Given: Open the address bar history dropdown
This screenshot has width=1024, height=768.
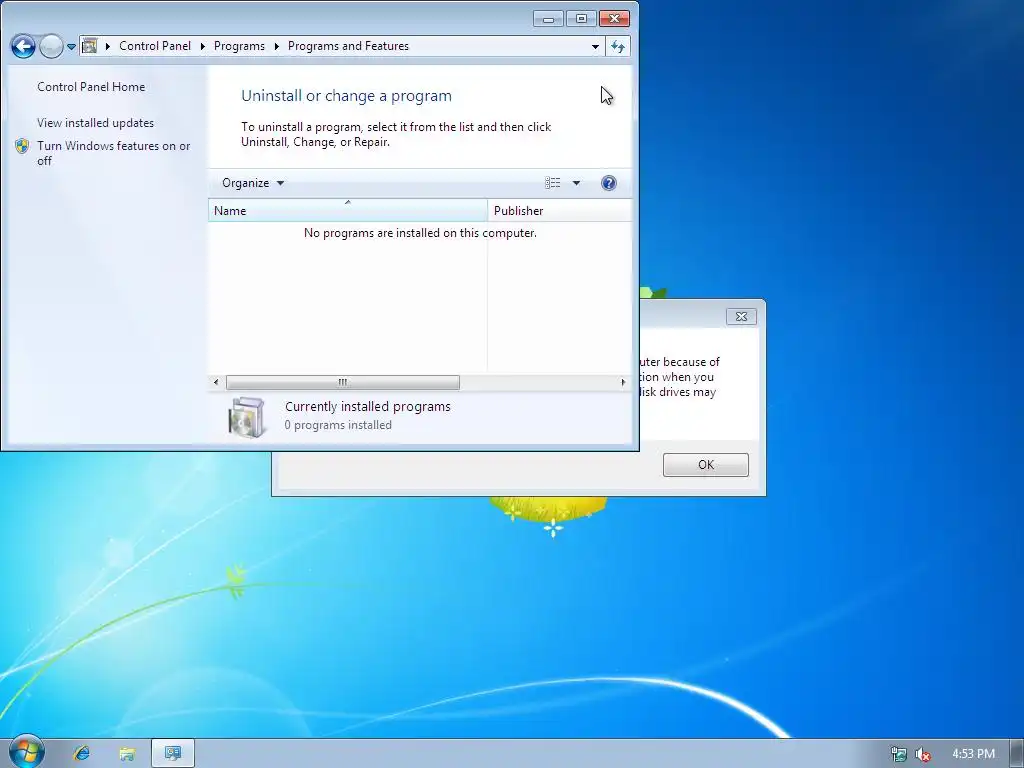Looking at the screenshot, I should click(595, 46).
